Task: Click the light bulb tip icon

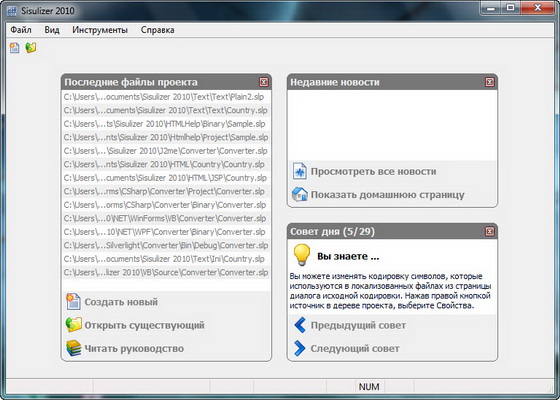Action: tap(302, 255)
